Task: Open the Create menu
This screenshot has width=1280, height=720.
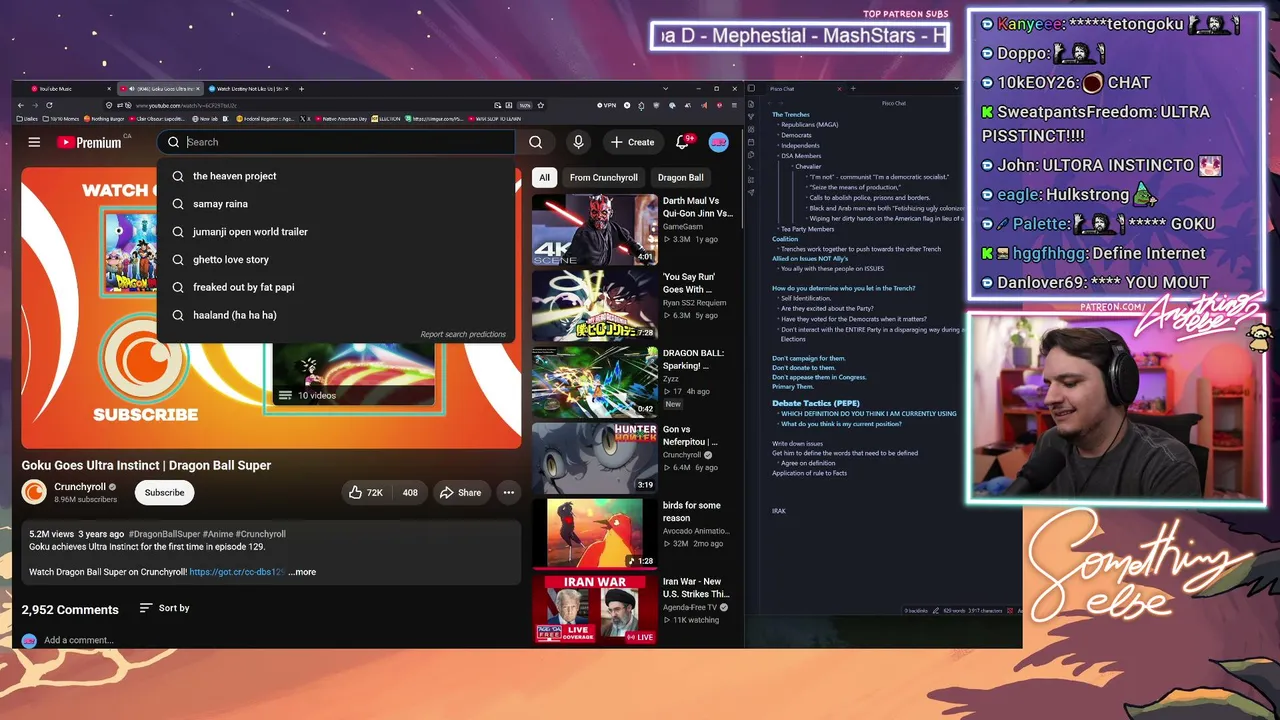Action: [x=632, y=142]
